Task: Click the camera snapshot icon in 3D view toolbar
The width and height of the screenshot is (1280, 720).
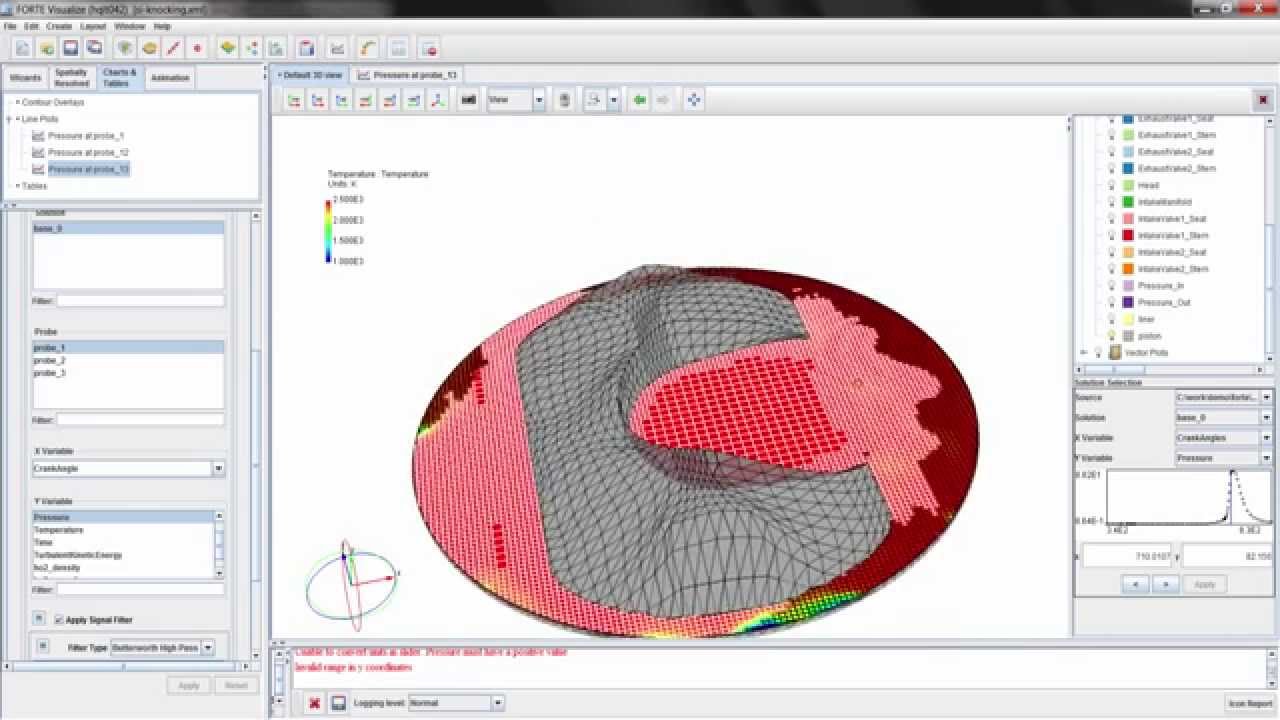Action: click(x=467, y=100)
